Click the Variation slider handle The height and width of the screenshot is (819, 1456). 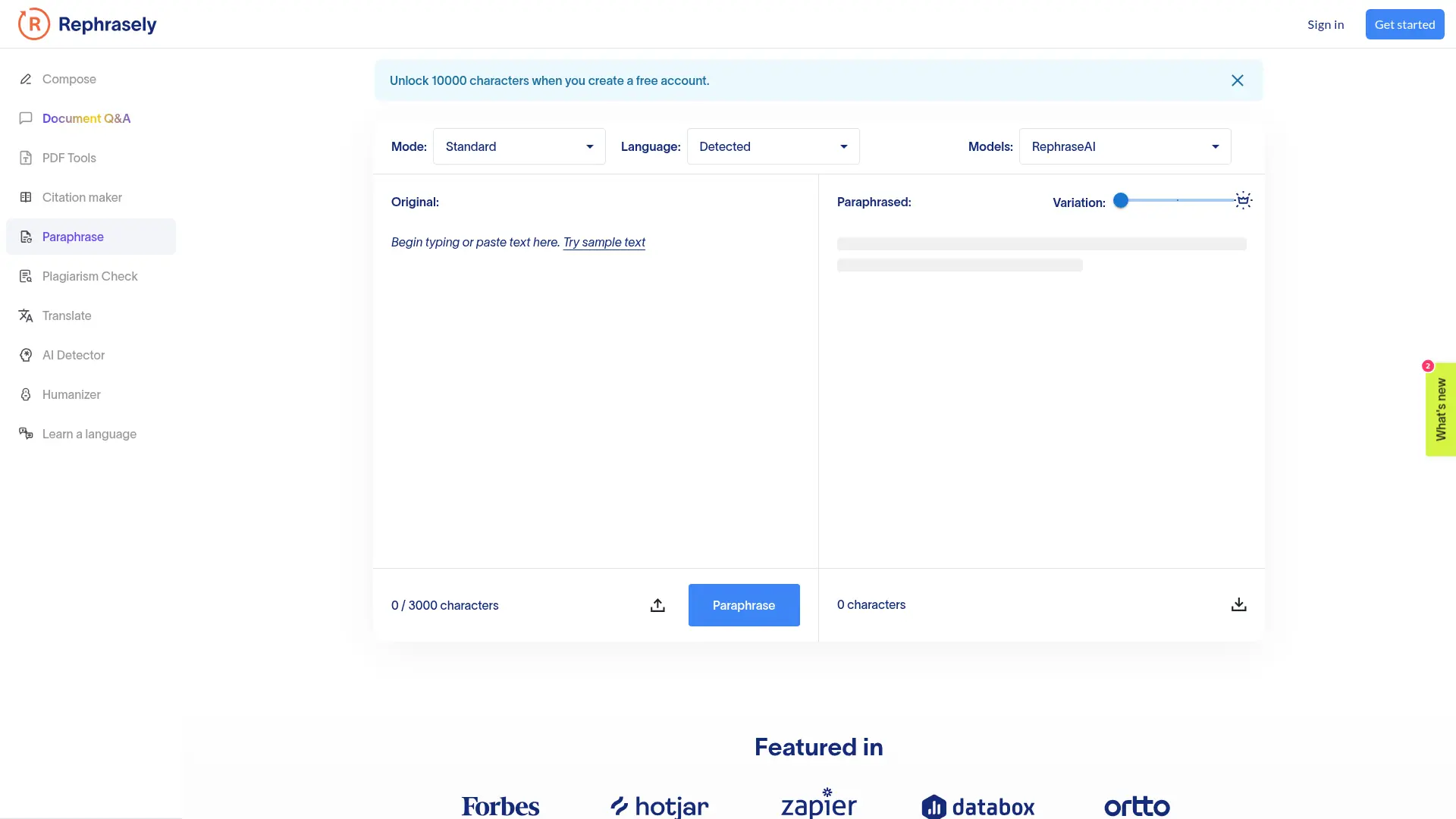pyautogui.click(x=1121, y=200)
